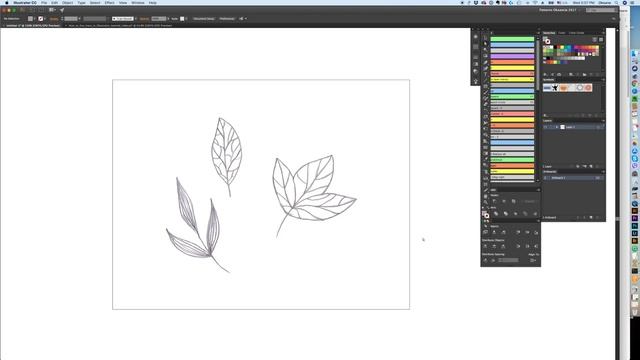640x360 pixels.
Task: Click the Vertical Distribute Top icon
Action: coord(485,246)
